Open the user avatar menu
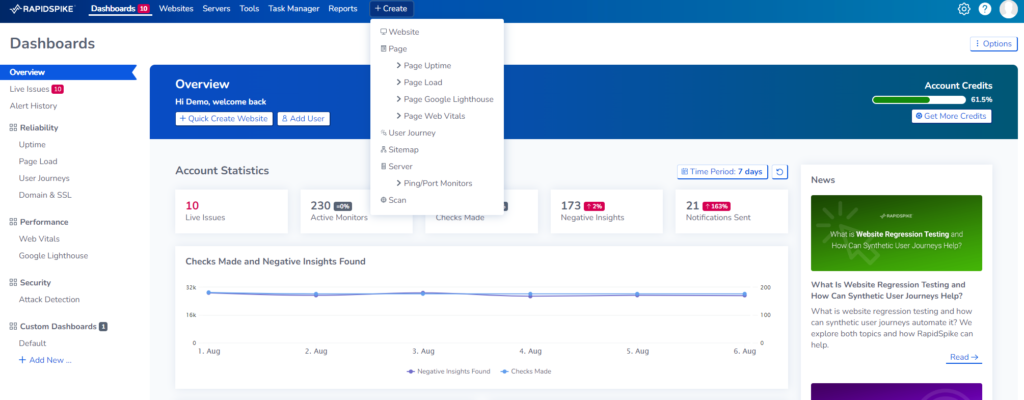The image size is (1024, 400). [1009, 10]
